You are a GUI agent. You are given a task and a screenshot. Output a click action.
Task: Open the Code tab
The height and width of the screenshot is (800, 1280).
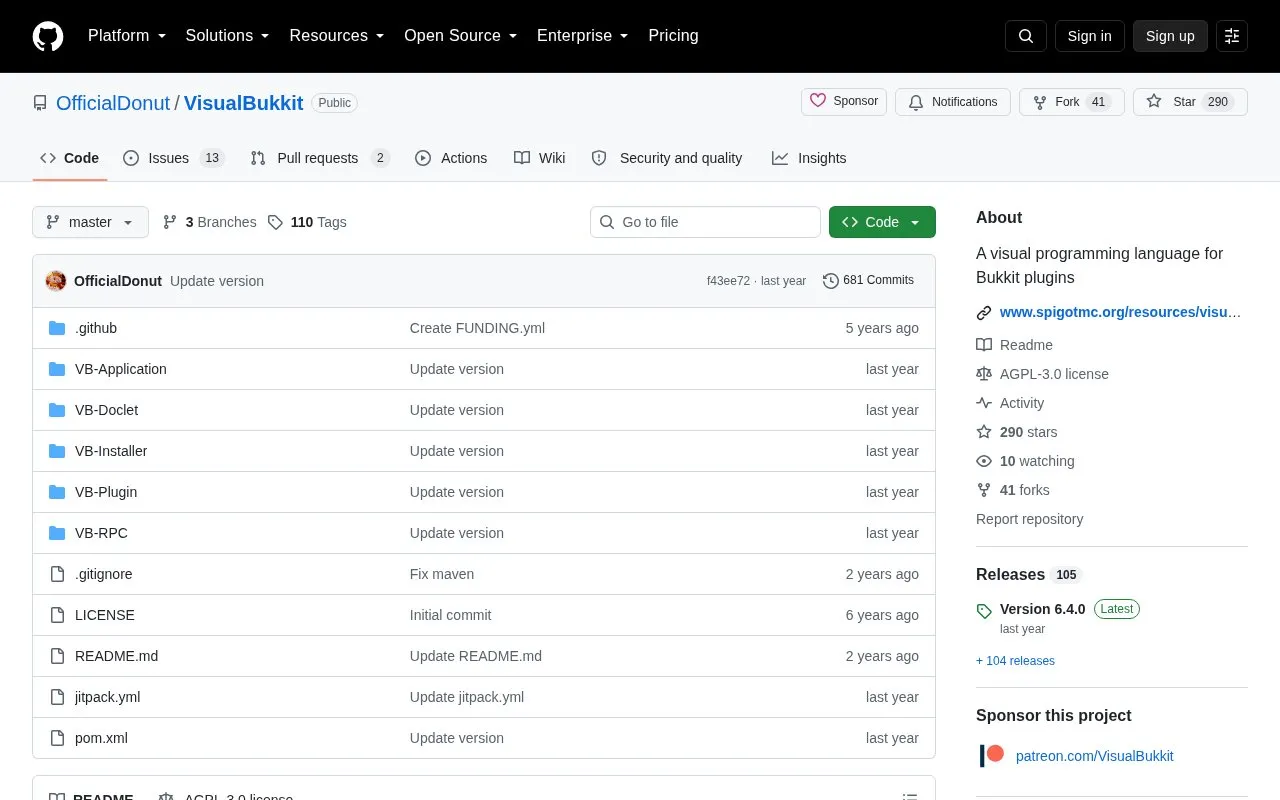pyautogui.click(x=70, y=158)
